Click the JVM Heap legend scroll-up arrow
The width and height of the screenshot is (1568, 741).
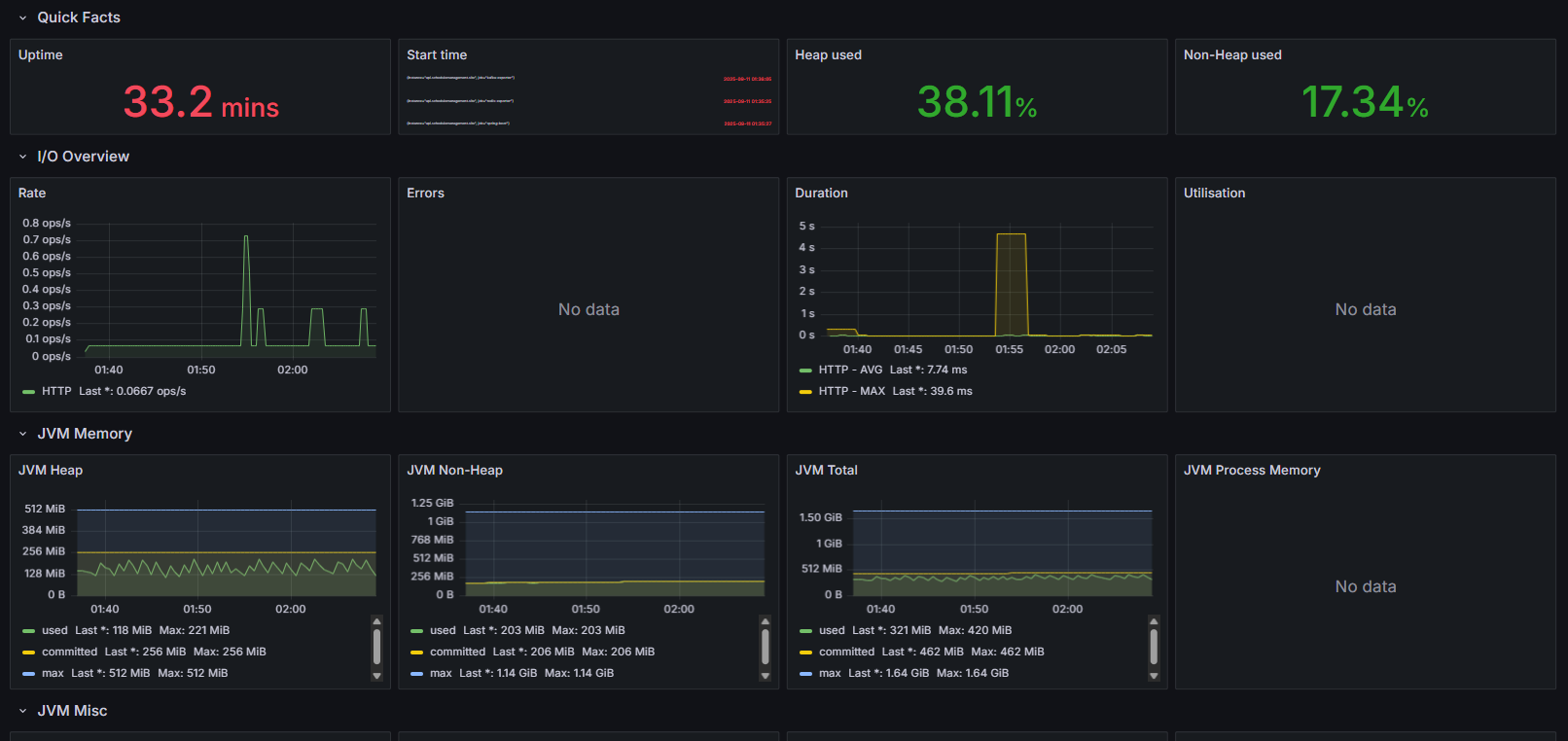(376, 620)
